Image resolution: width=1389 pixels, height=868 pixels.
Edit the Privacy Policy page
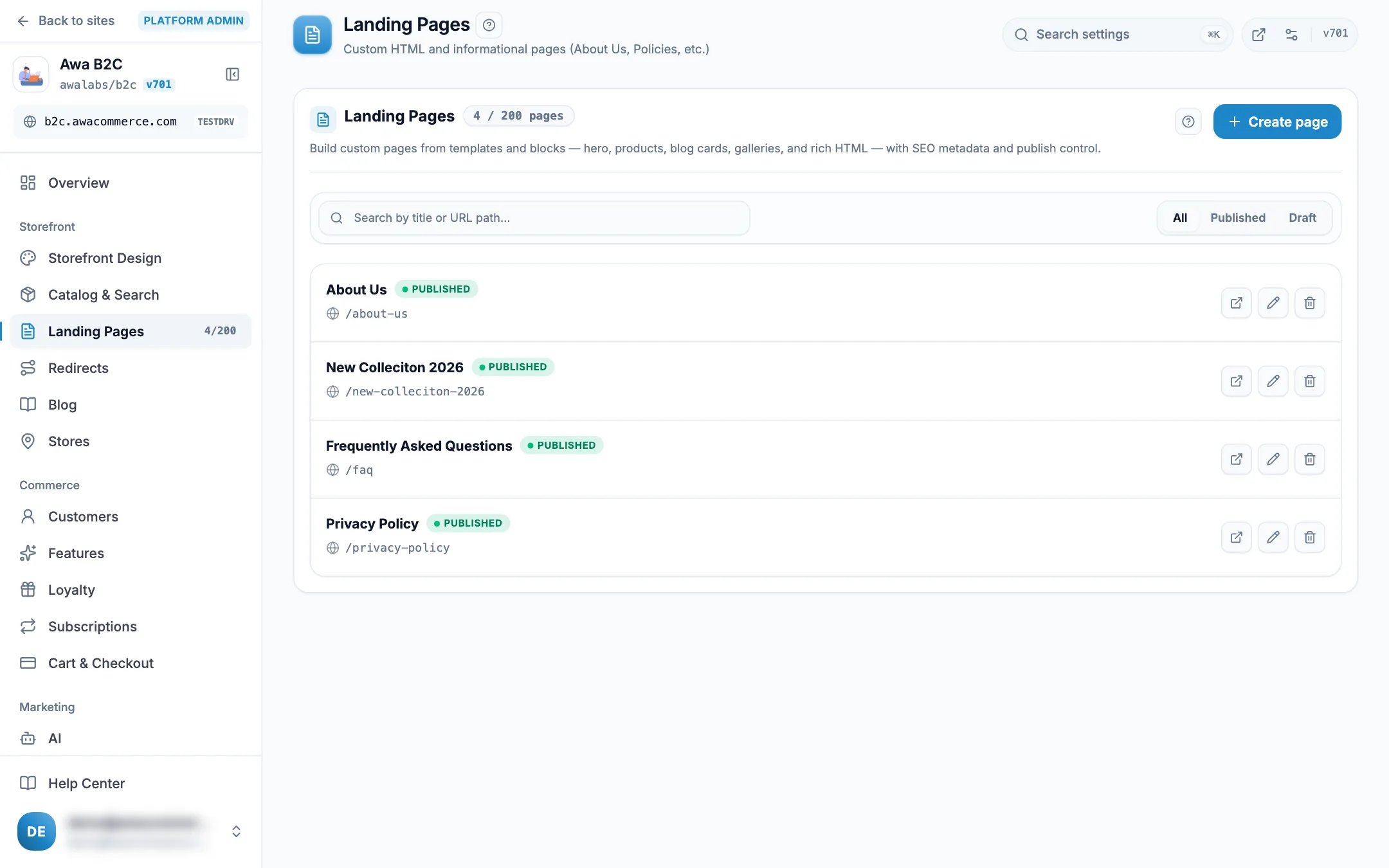pos(1273,538)
